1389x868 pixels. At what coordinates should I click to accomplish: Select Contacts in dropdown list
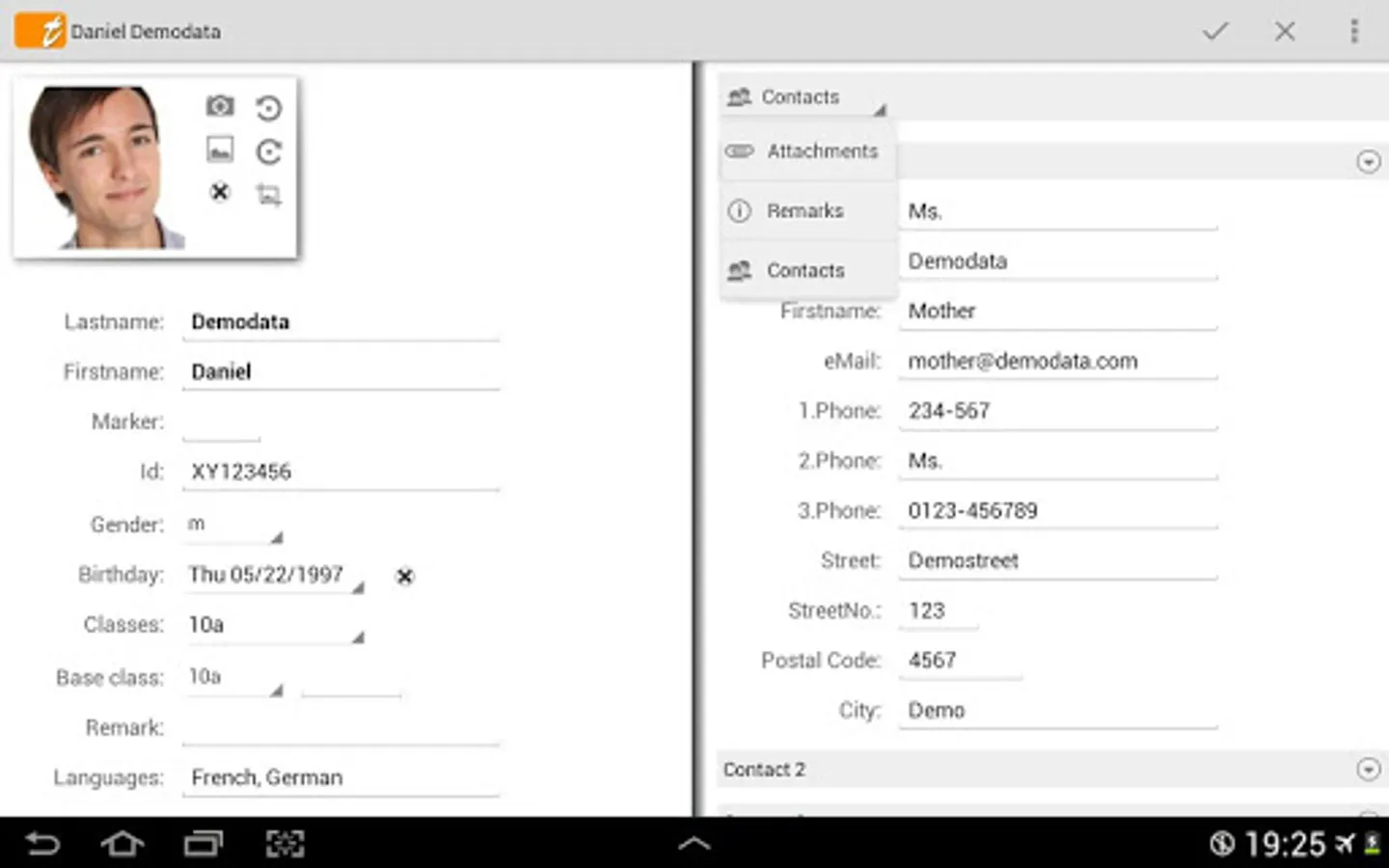pos(808,271)
